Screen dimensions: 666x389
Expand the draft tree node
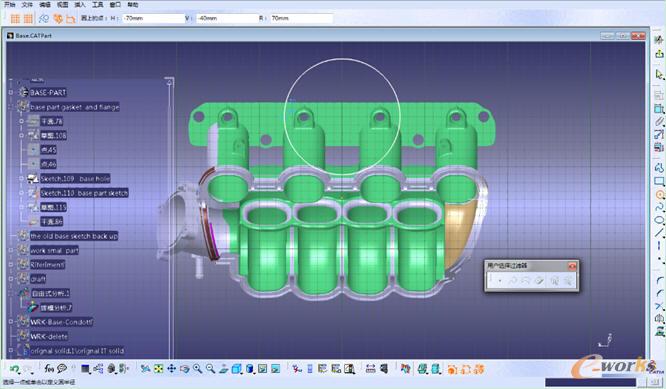coord(11,279)
